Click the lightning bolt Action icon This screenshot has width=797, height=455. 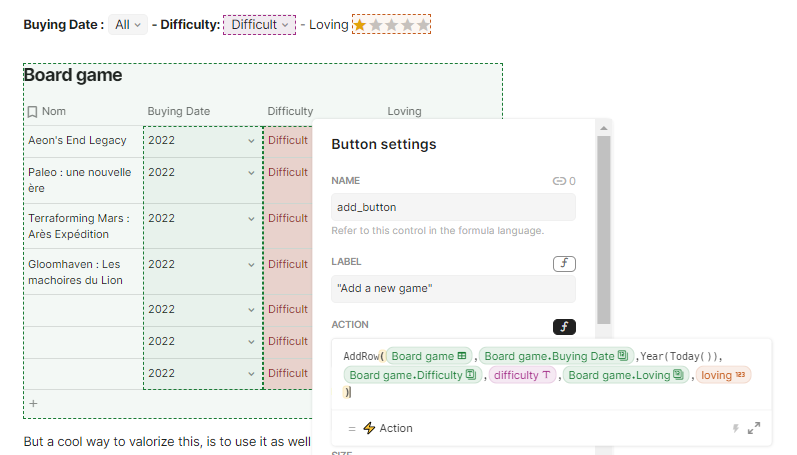pyautogui.click(x=369, y=428)
